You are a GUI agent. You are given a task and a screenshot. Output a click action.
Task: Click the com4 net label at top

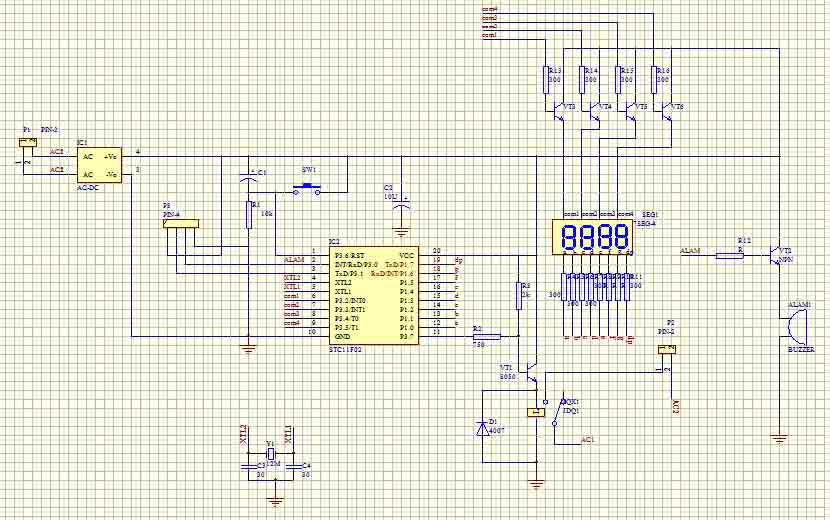point(490,9)
